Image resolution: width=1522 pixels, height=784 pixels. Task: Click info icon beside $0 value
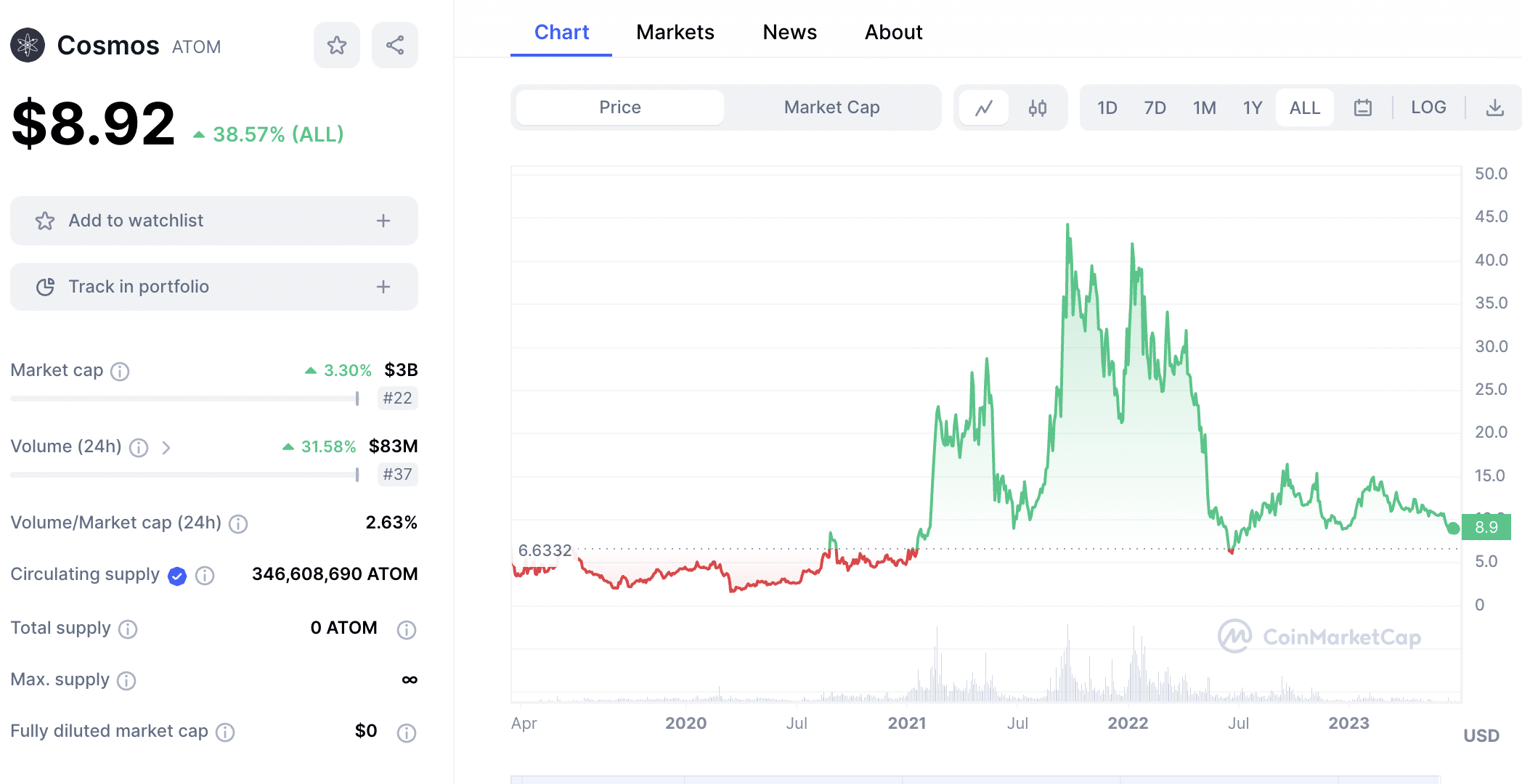407,732
